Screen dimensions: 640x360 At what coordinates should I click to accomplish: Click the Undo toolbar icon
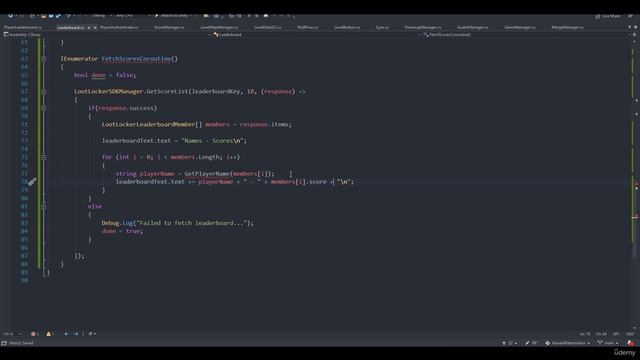tap(68, 16)
